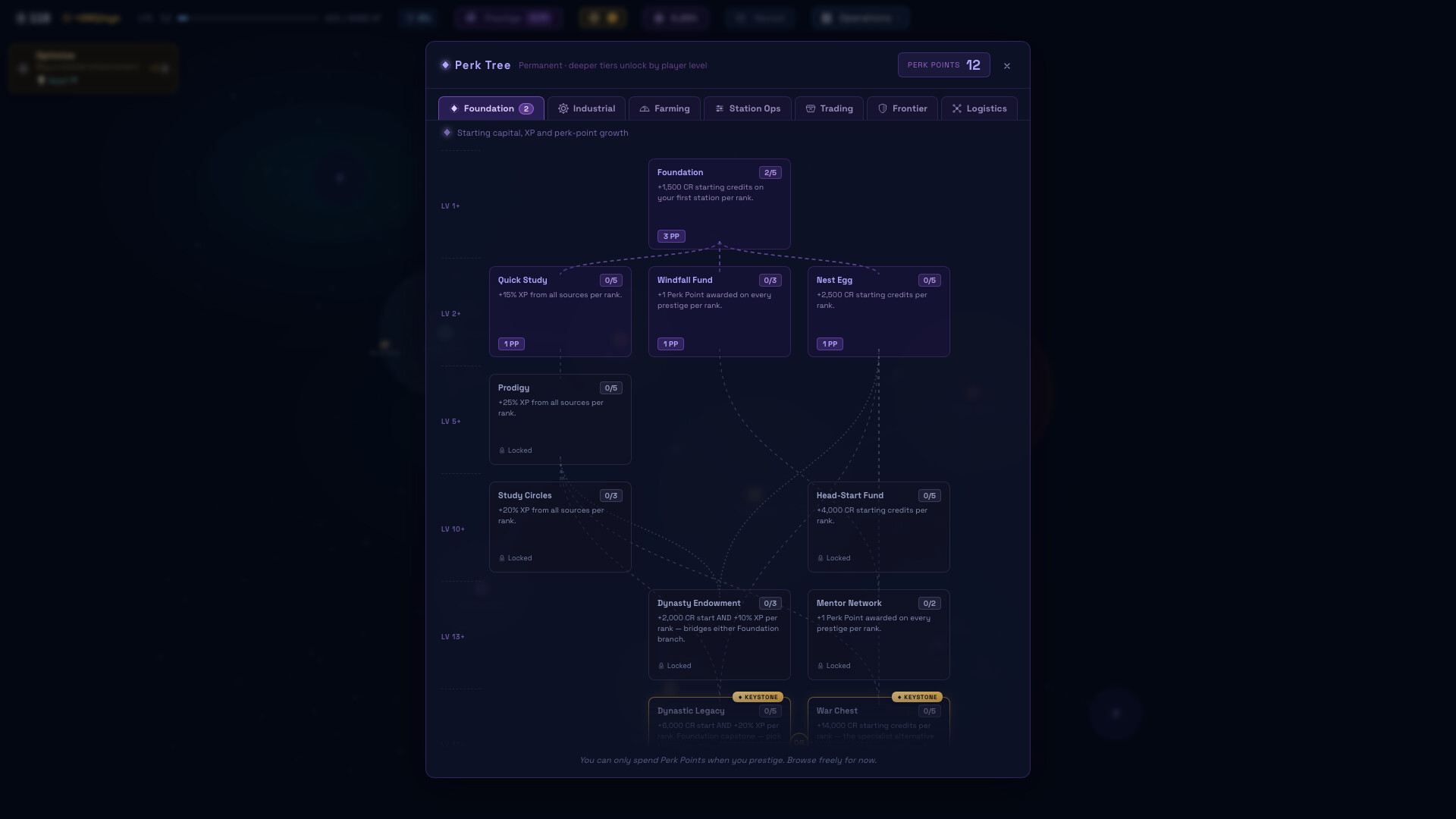Click the Locked label on Prodigy
The height and width of the screenshot is (819, 1456).
[516, 450]
